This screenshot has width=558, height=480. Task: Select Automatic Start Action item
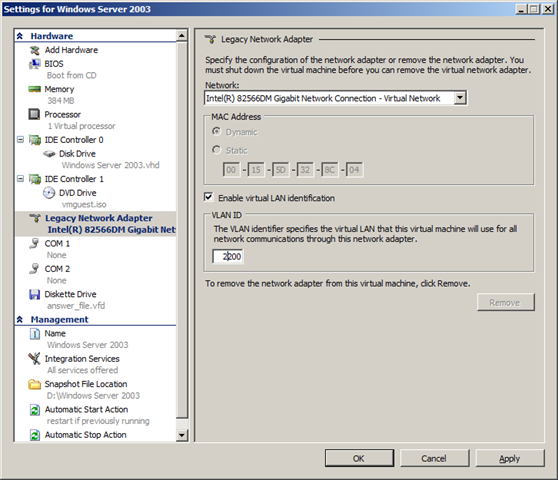point(86,410)
